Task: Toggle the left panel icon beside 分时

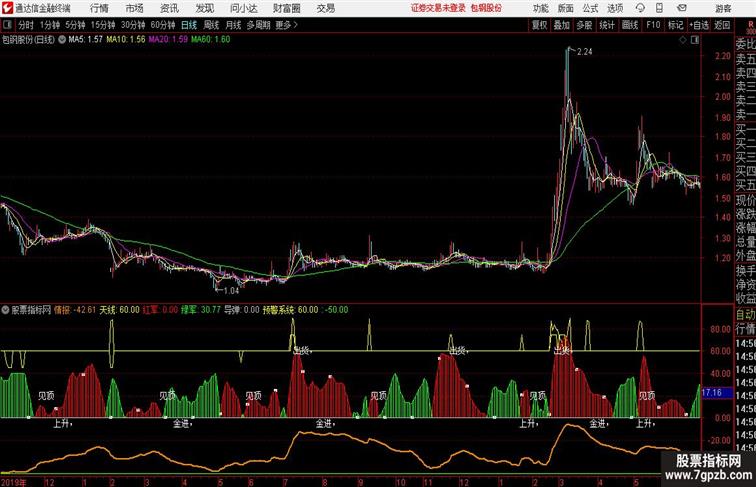Action: coord(7,25)
